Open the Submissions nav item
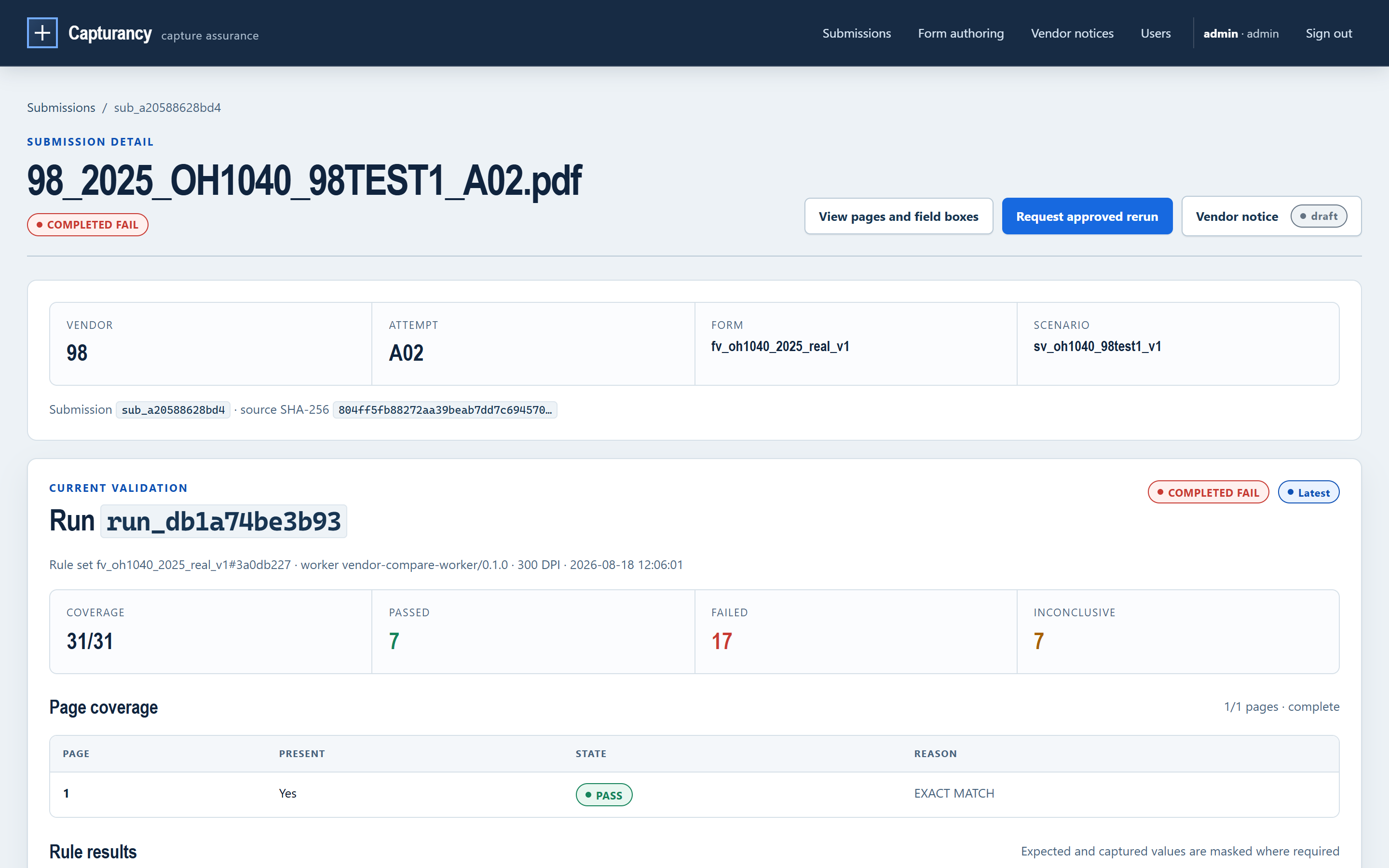 point(857,33)
